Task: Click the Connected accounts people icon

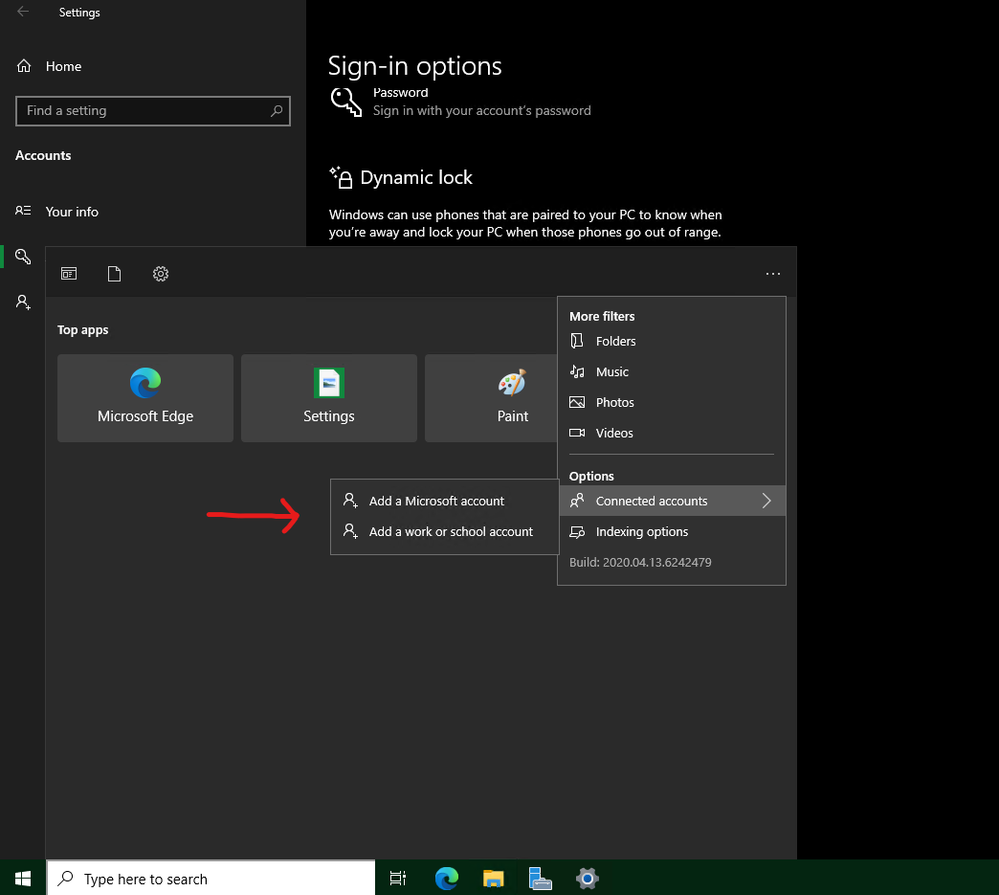Action: [x=577, y=501]
